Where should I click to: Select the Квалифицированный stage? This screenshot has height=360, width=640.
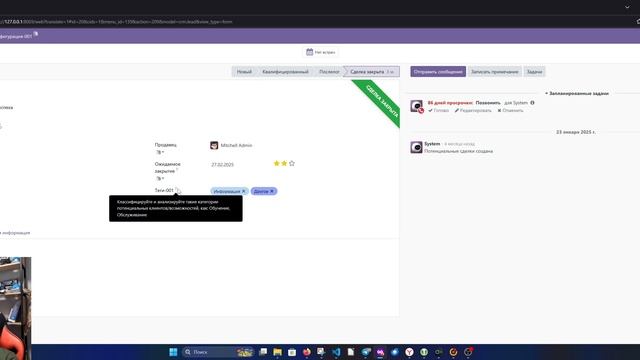point(285,72)
